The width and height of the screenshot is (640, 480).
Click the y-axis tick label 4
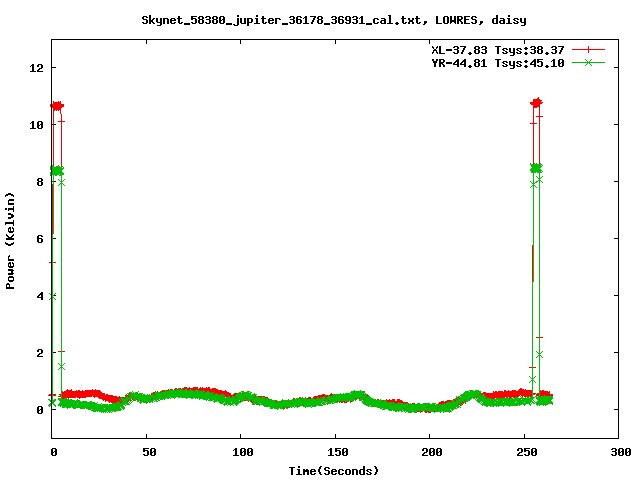coord(40,296)
